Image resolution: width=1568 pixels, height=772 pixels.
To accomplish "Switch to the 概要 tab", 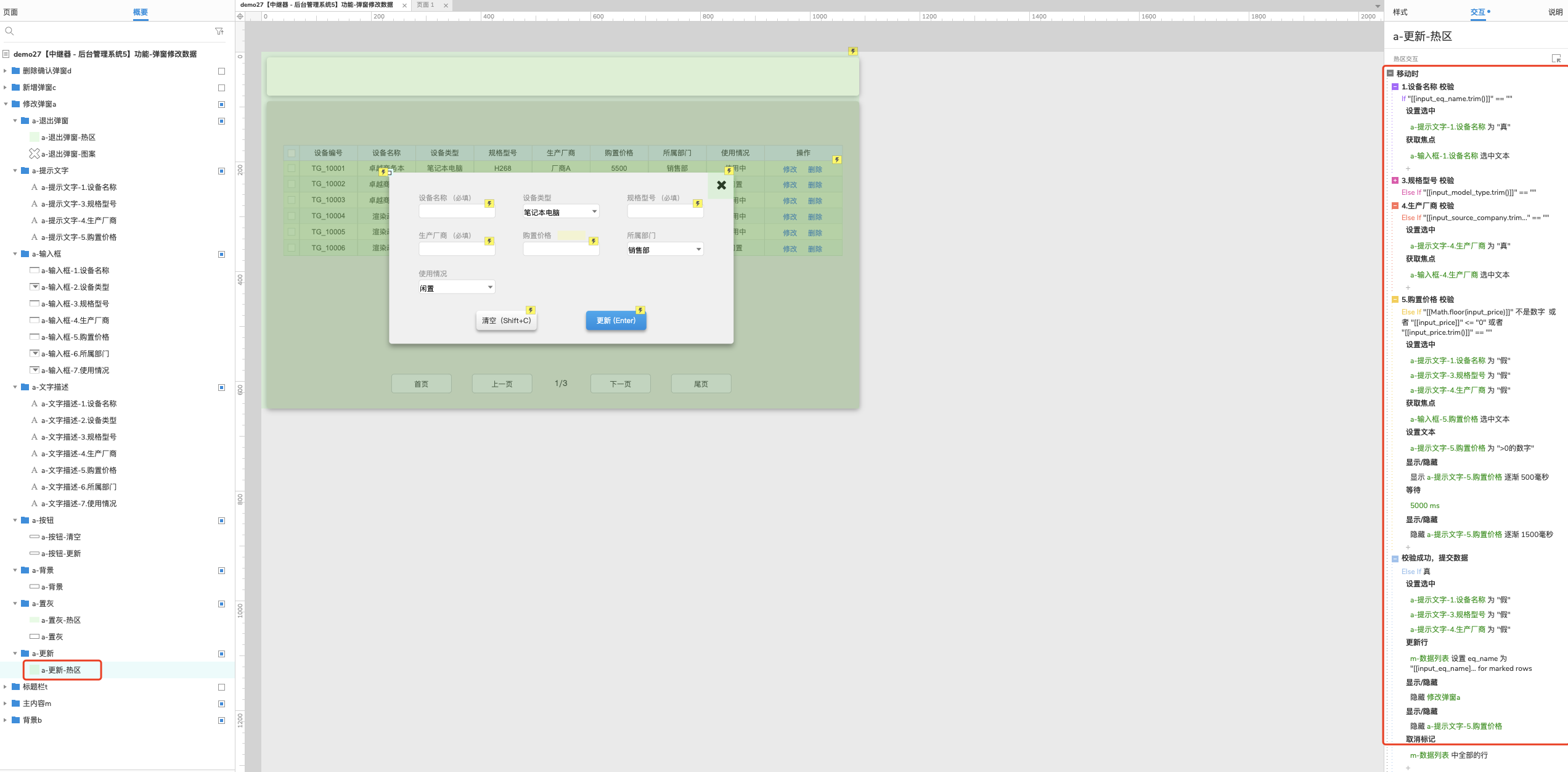I will click(141, 12).
